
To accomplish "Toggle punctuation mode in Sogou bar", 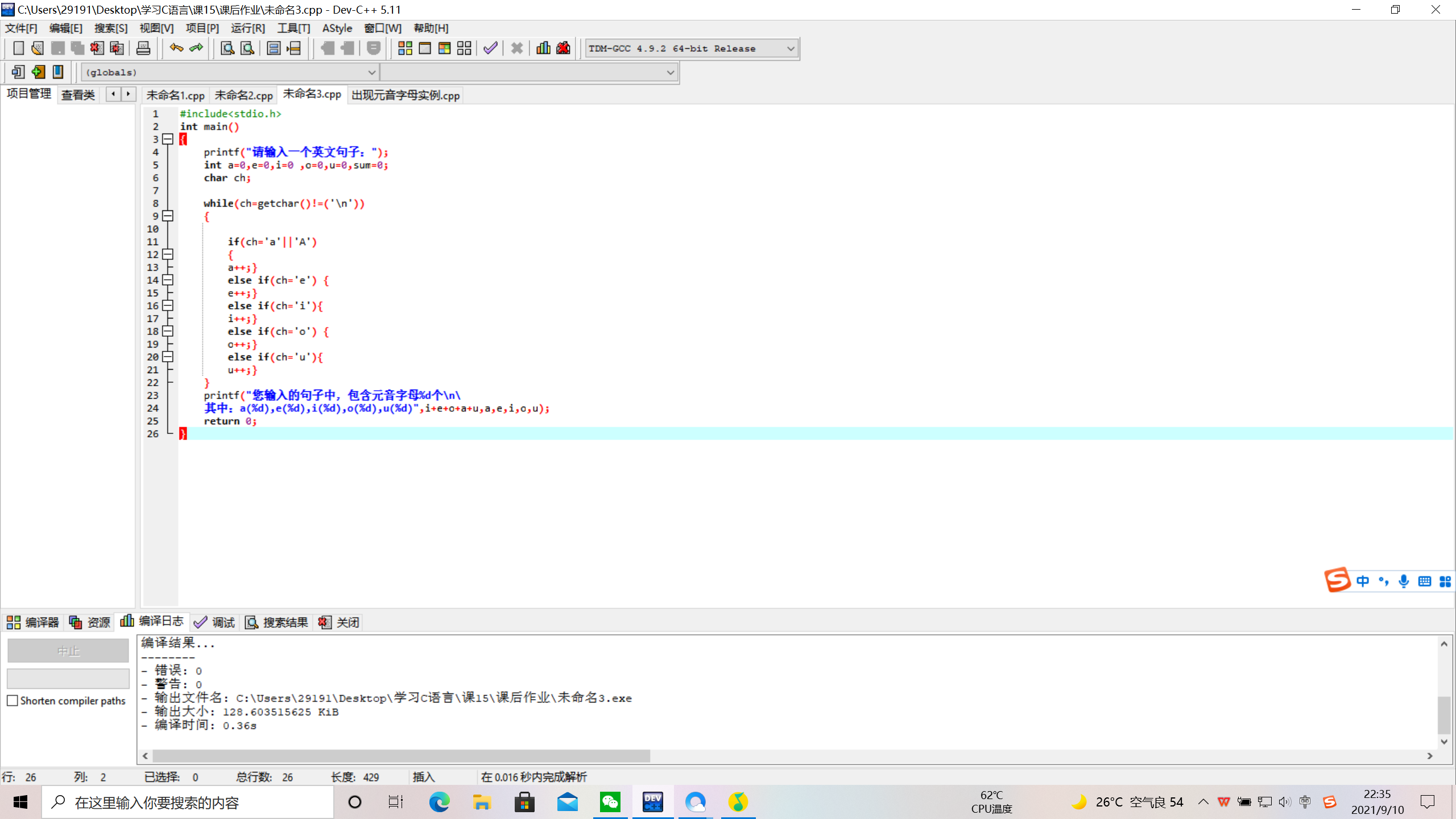I will click(x=1383, y=581).
